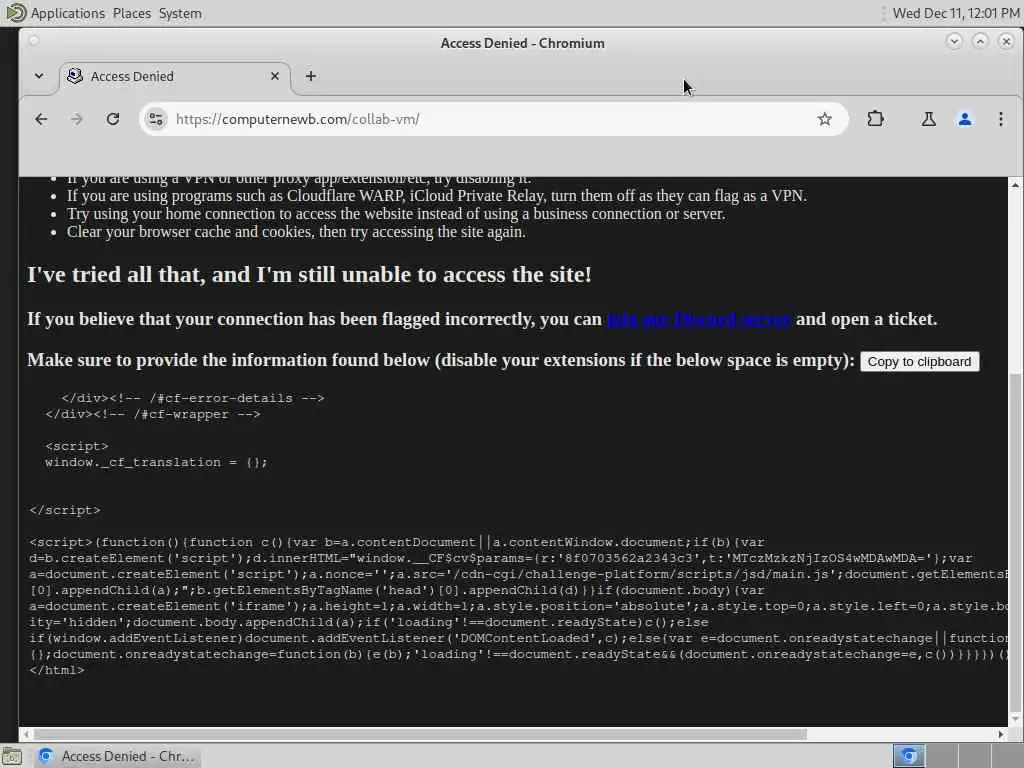The image size is (1024, 768).
Task: Click the "Clear your browser cache and cookies" bullet
Action: pyautogui.click(x=296, y=232)
